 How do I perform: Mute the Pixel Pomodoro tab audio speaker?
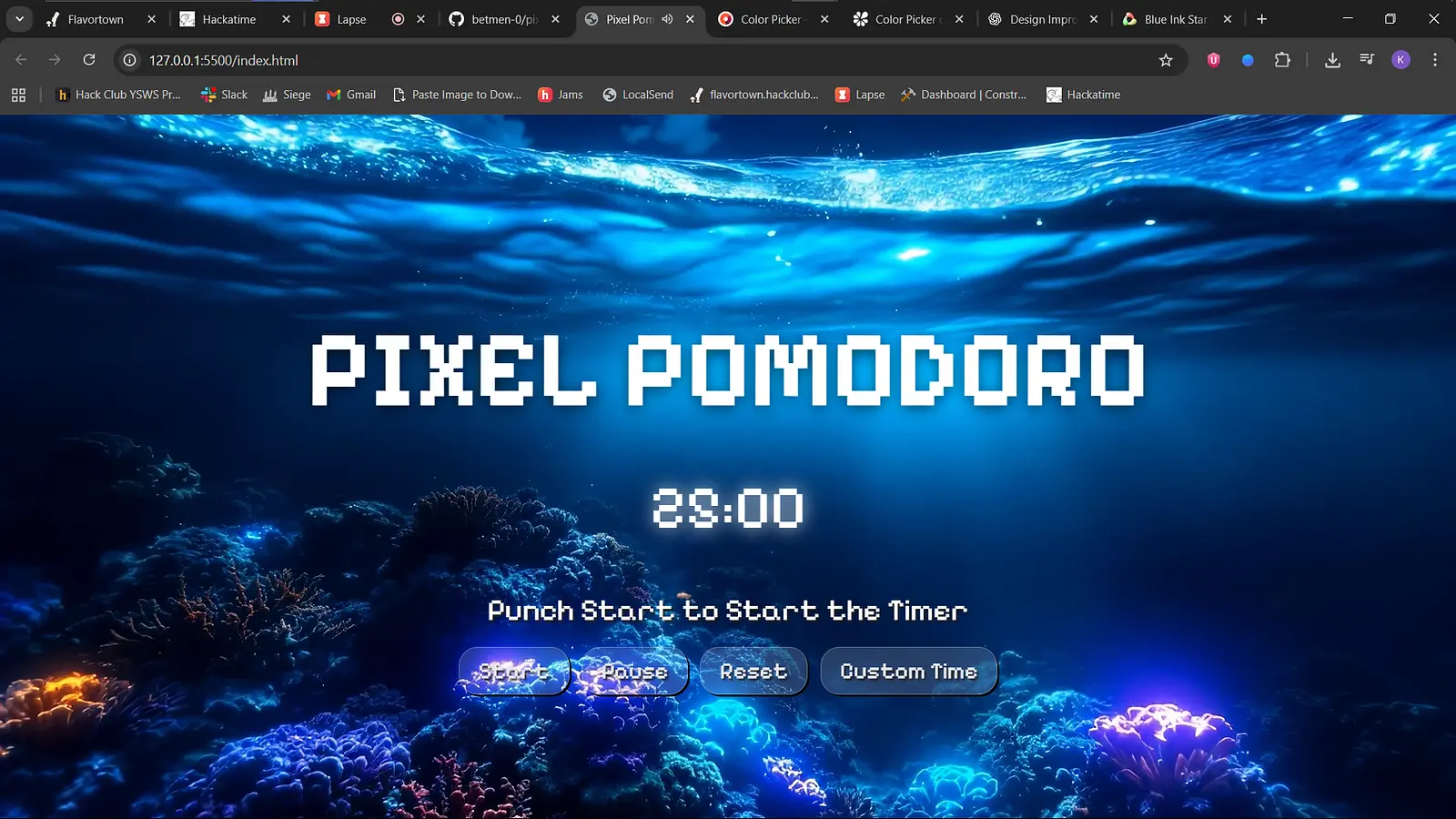[667, 18]
